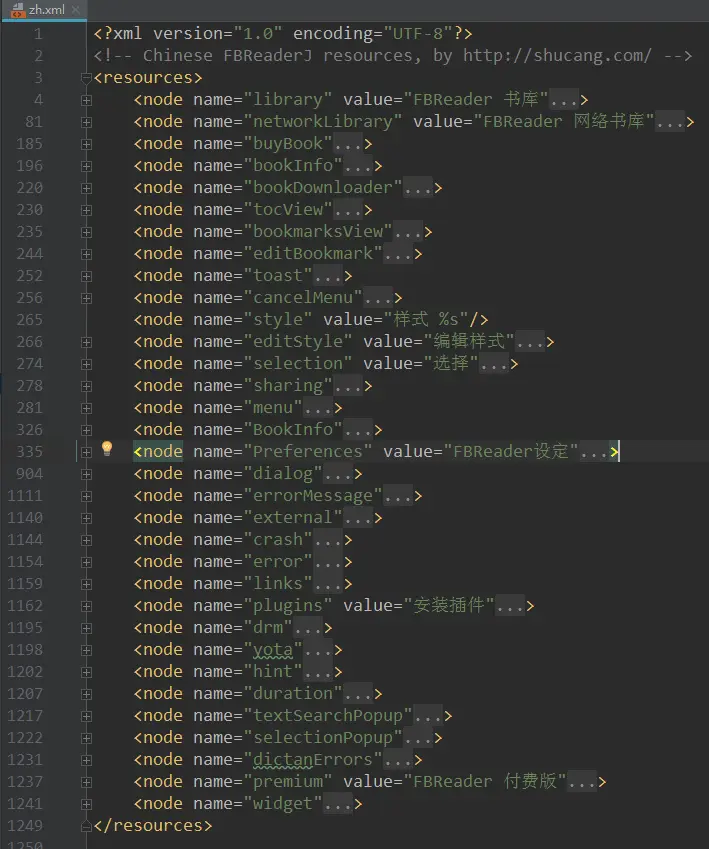
Task: Expand the bookmarksView node fold
Action: coord(86,232)
